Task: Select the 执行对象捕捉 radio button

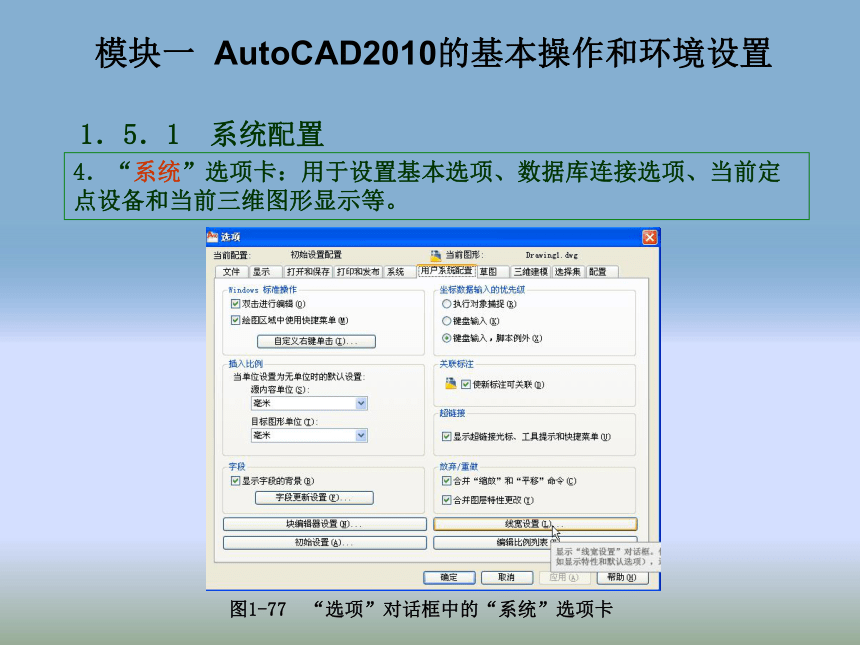Action: tap(446, 304)
